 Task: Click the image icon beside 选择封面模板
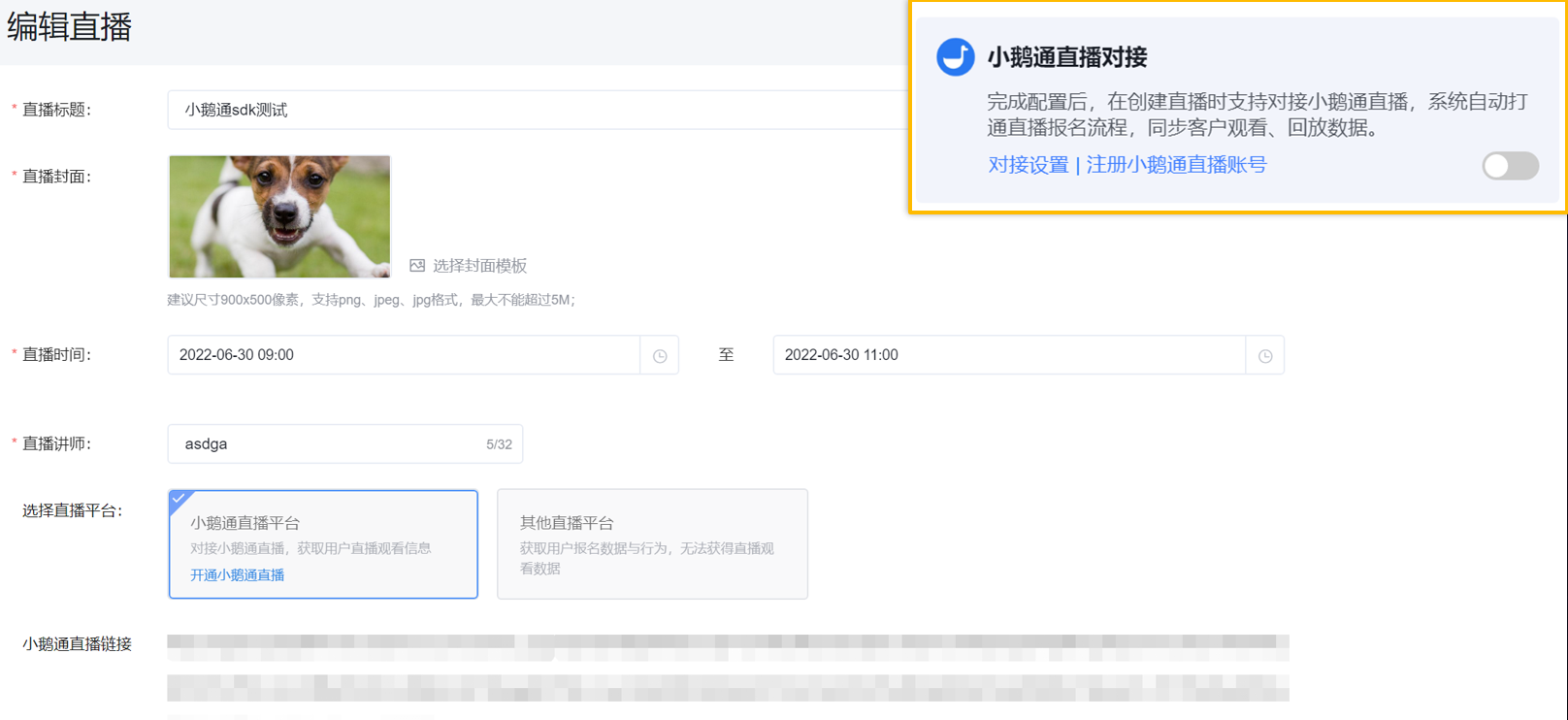417,265
